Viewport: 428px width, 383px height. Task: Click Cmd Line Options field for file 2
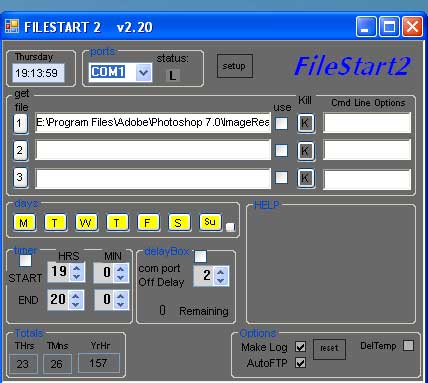coord(367,150)
